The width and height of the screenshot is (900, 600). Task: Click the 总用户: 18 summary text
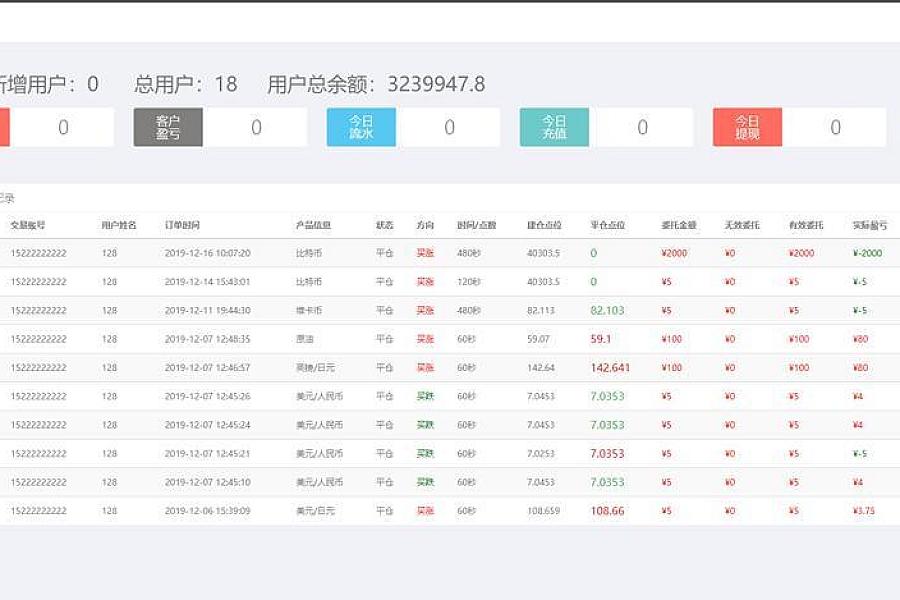click(185, 84)
